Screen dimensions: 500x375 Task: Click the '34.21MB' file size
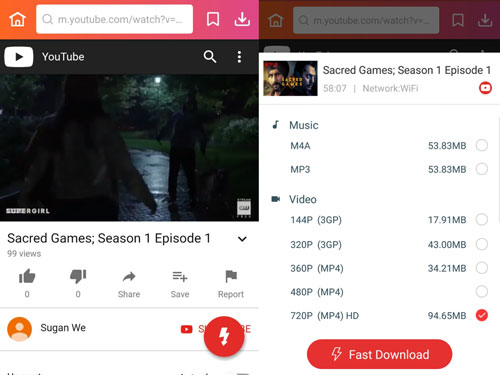coord(447,268)
